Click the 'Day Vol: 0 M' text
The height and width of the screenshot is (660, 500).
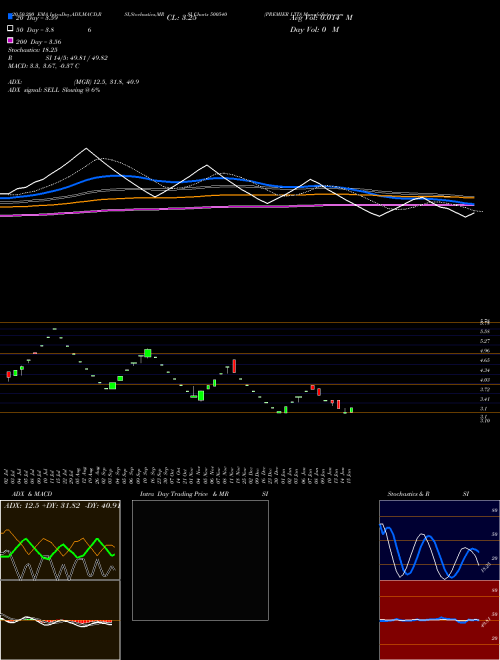[314, 30]
